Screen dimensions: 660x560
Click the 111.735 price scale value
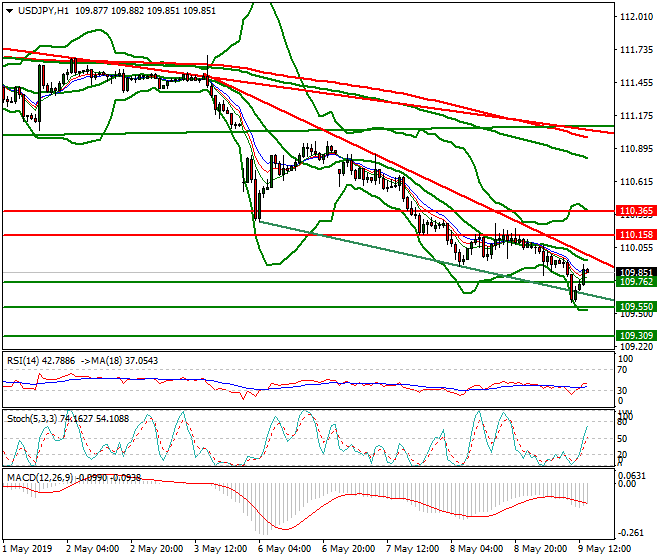coord(636,50)
